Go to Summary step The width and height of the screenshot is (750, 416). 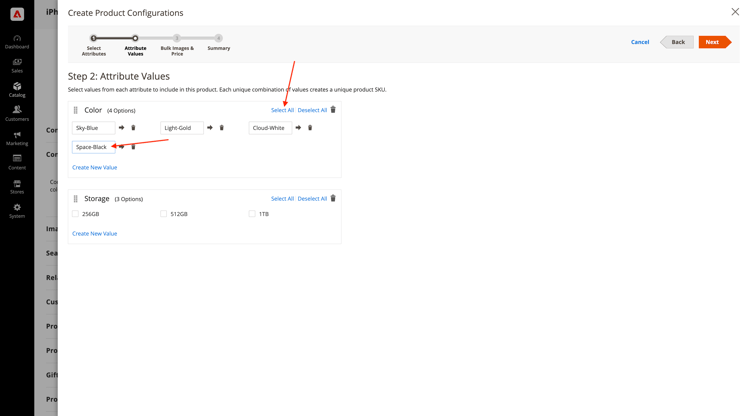[x=219, y=42]
